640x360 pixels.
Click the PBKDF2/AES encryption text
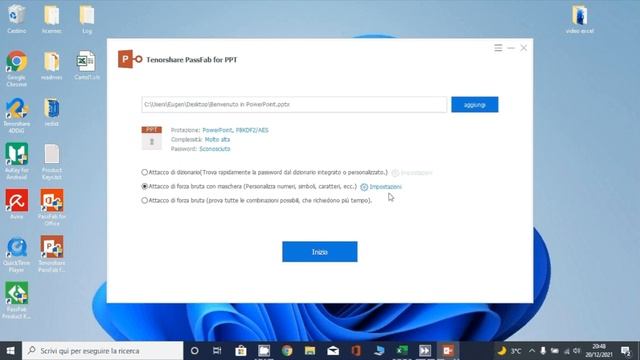click(x=252, y=130)
